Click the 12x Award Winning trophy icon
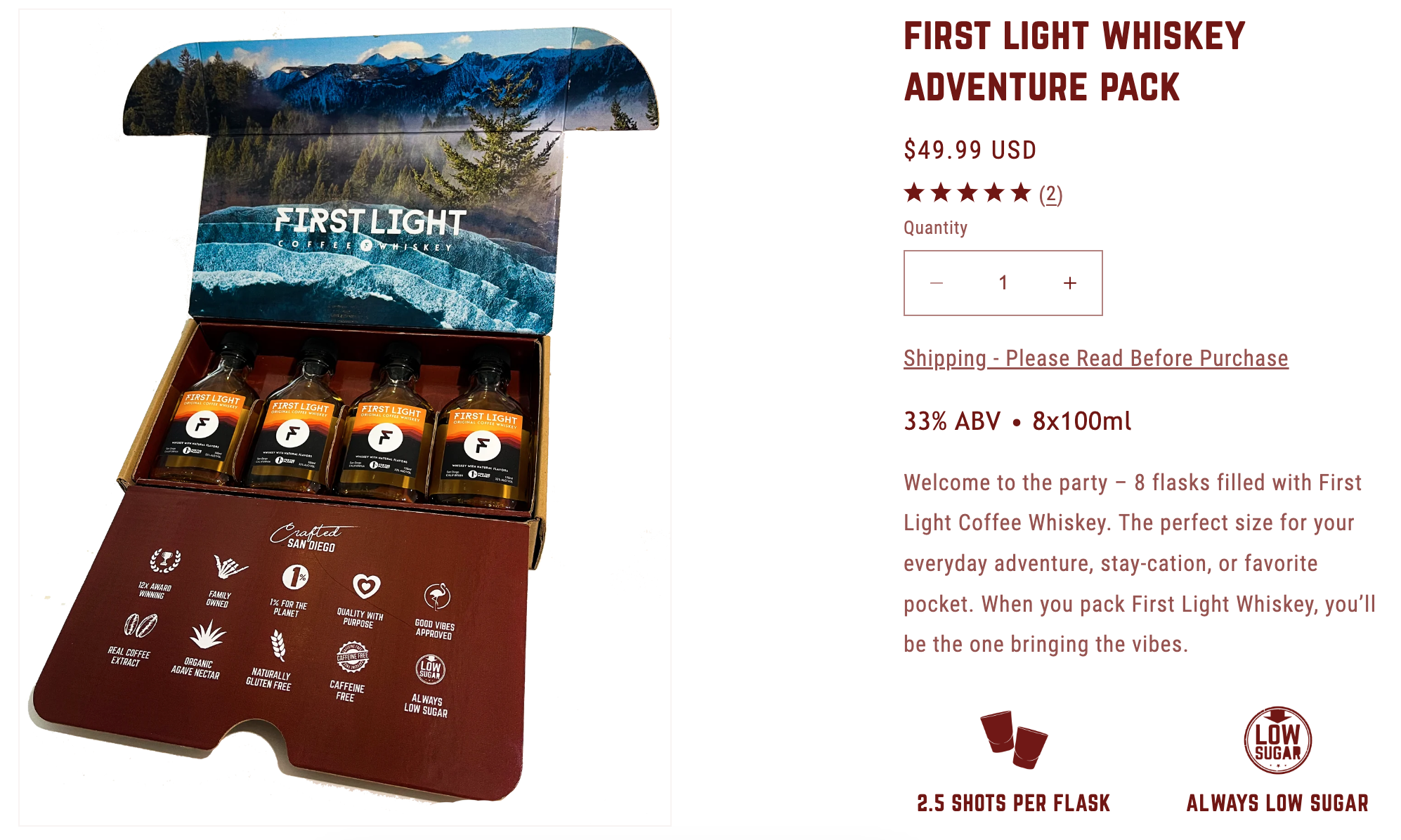The height and width of the screenshot is (840, 1401). [165, 561]
